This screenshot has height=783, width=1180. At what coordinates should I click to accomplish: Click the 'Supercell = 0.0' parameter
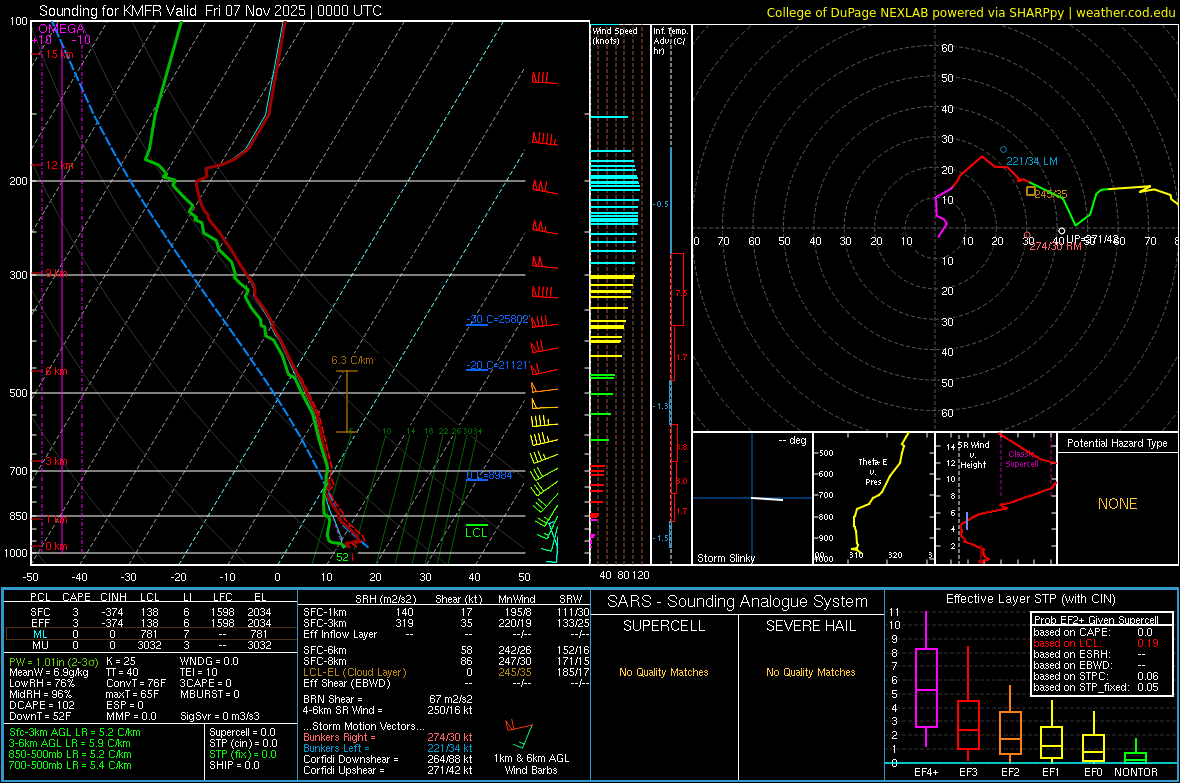(242, 732)
